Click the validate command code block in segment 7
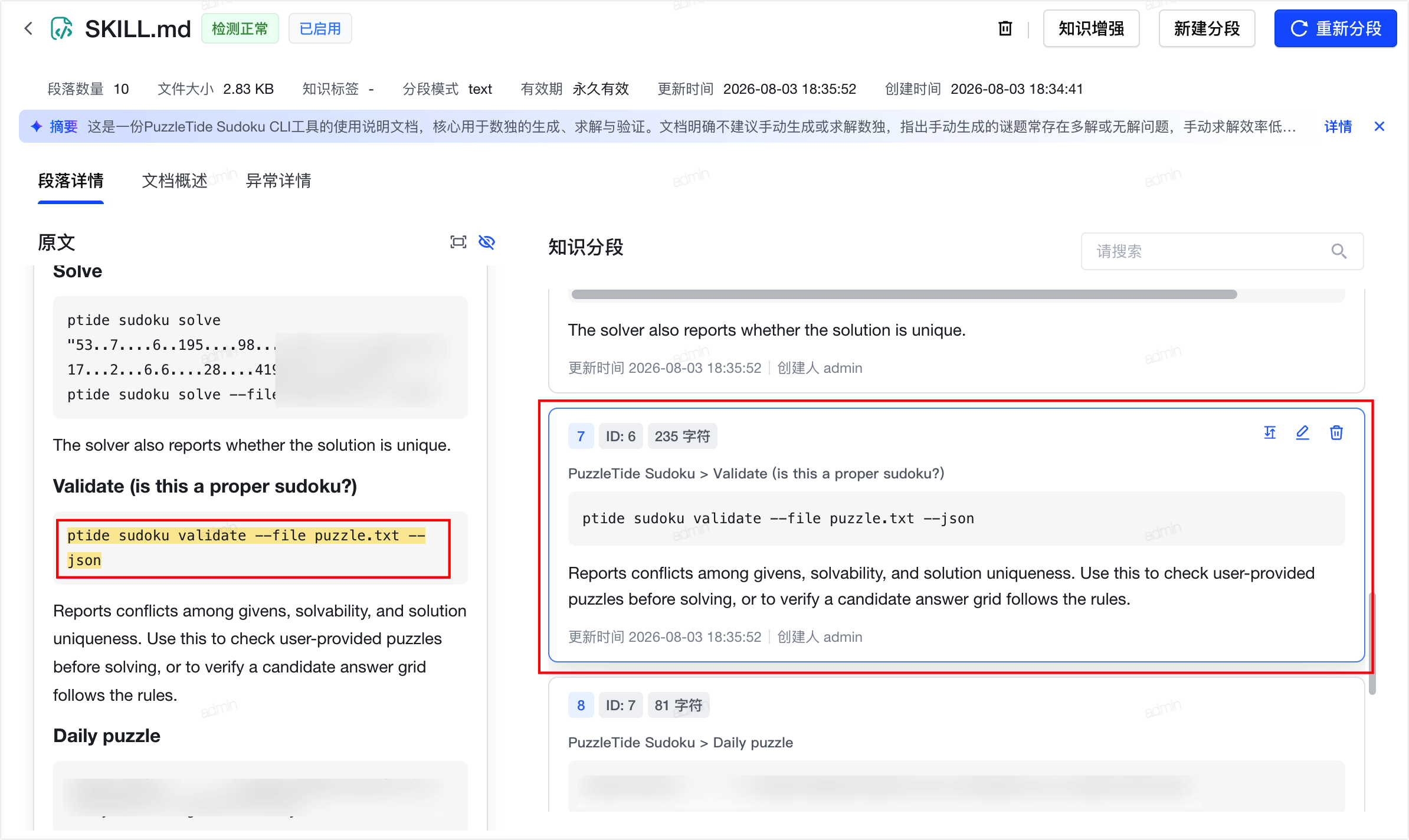1409x840 pixels. point(956,519)
